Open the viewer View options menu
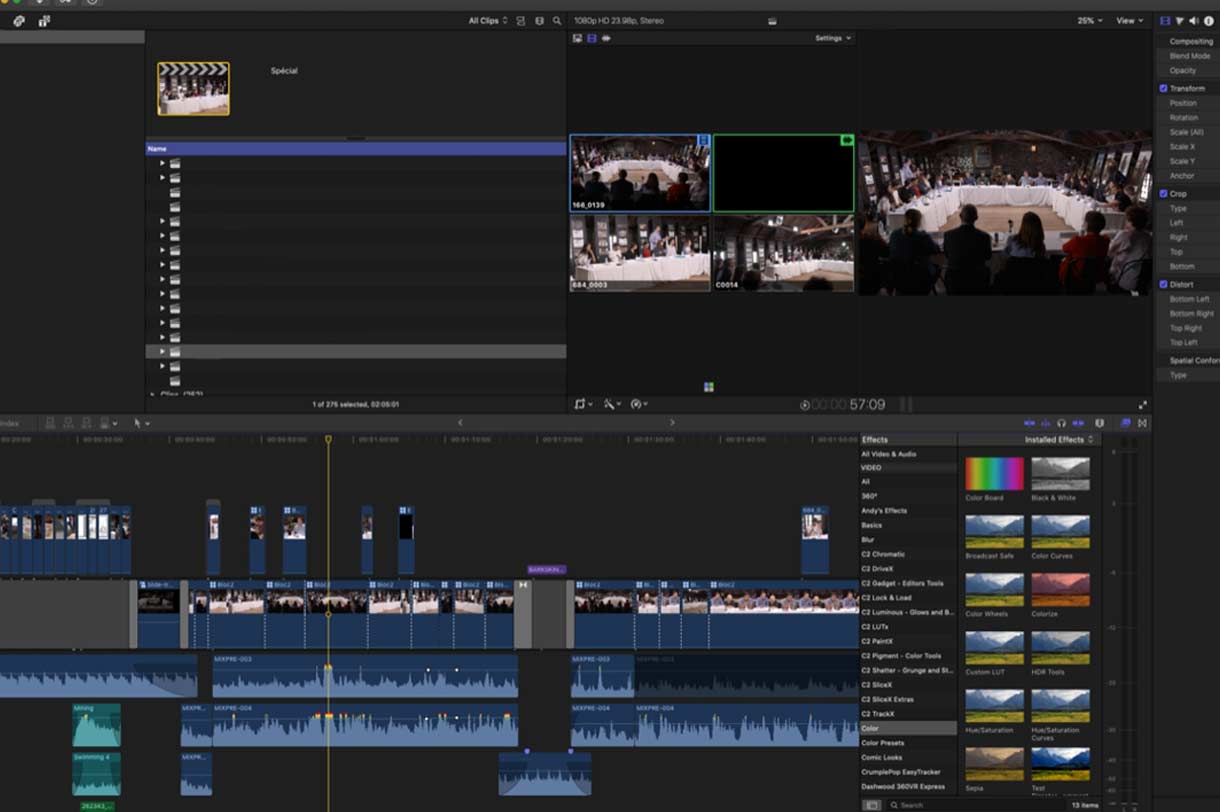This screenshot has width=1220, height=812. (1129, 20)
